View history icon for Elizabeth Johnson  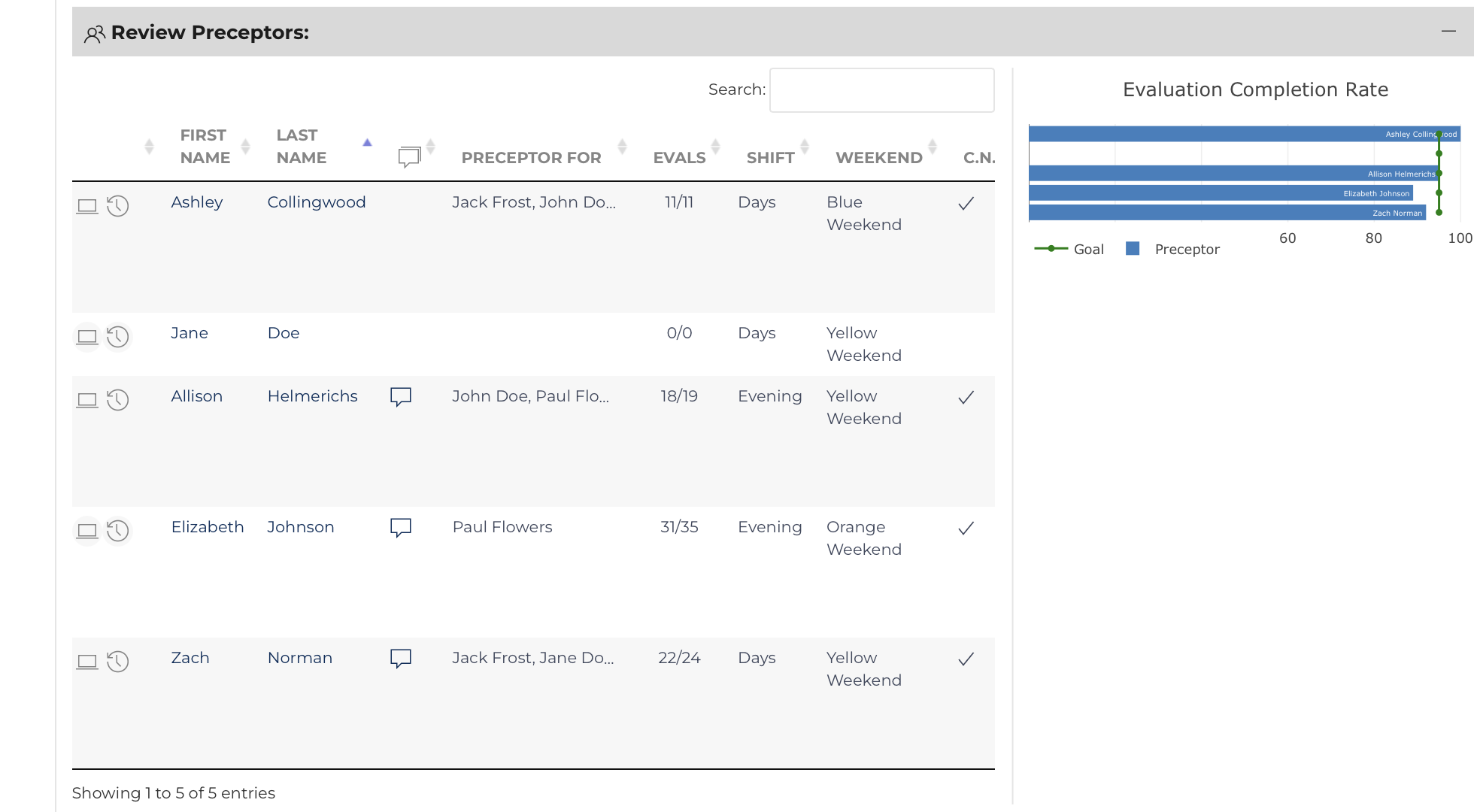(118, 531)
